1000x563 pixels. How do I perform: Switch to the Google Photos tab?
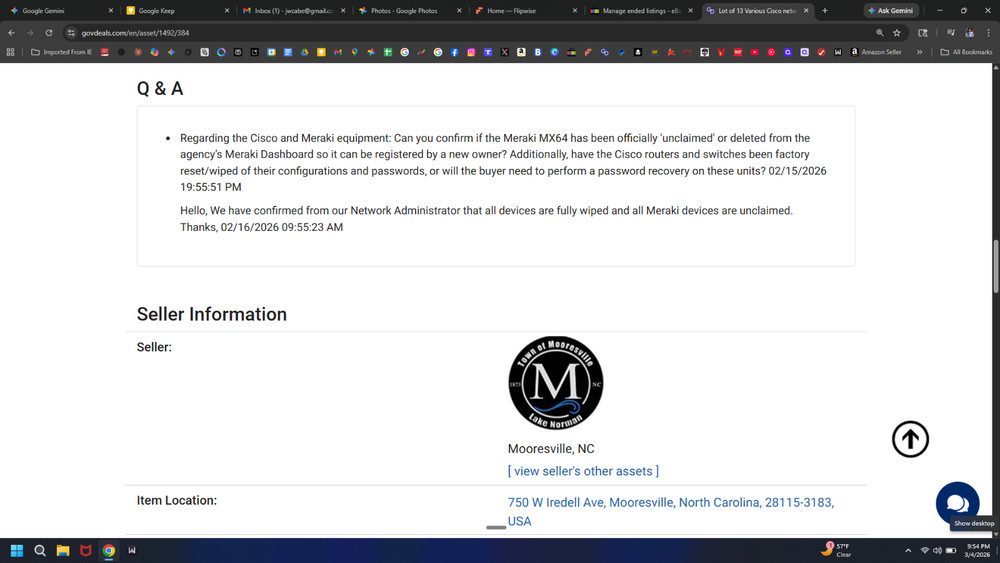(x=409, y=11)
